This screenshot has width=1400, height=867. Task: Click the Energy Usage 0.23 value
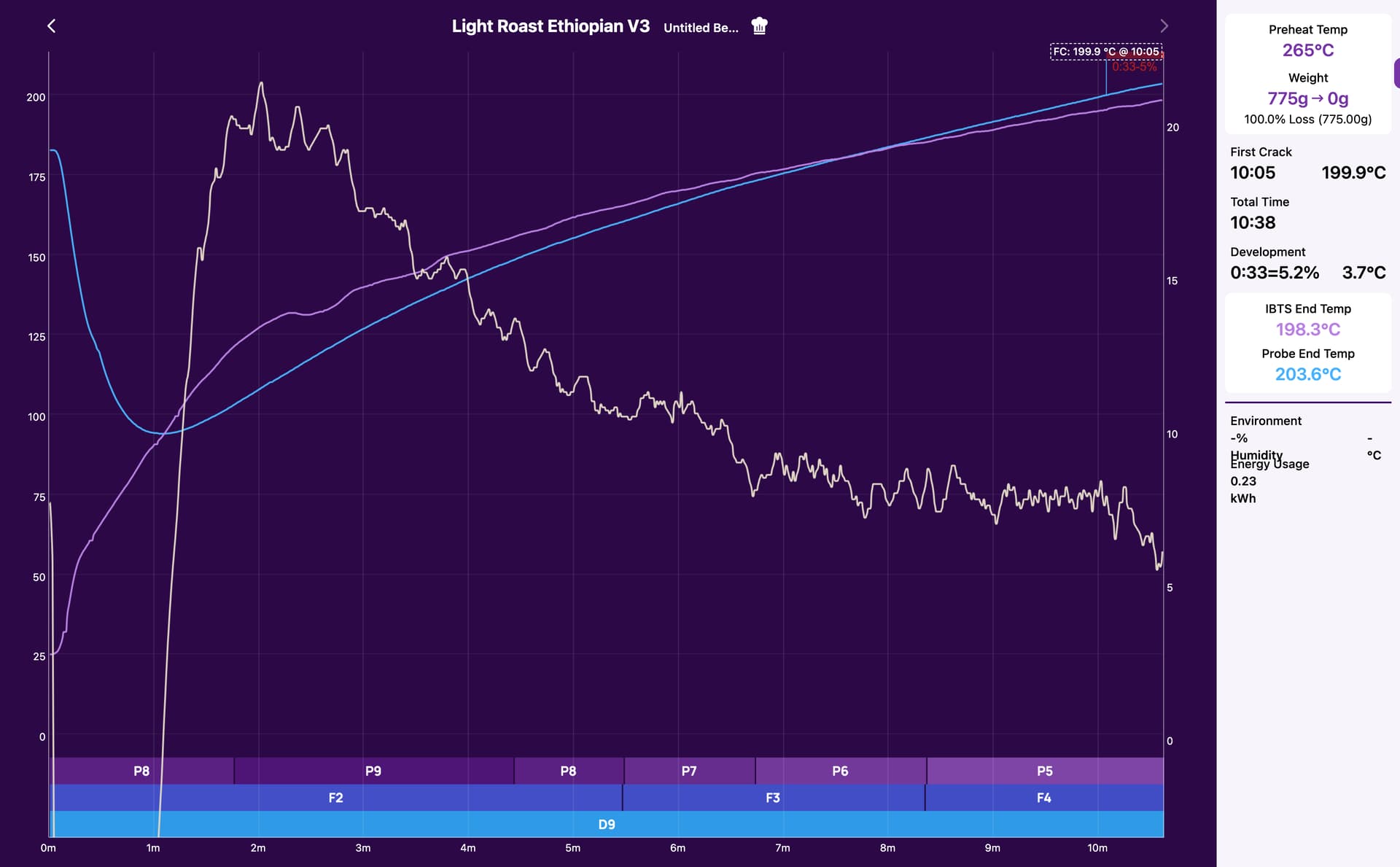coord(1243,481)
